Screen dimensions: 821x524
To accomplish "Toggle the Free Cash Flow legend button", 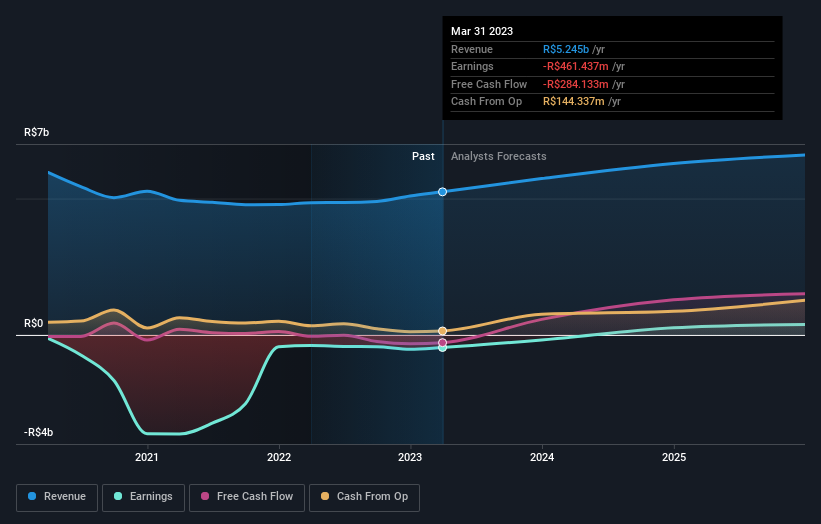I will (x=247, y=497).
